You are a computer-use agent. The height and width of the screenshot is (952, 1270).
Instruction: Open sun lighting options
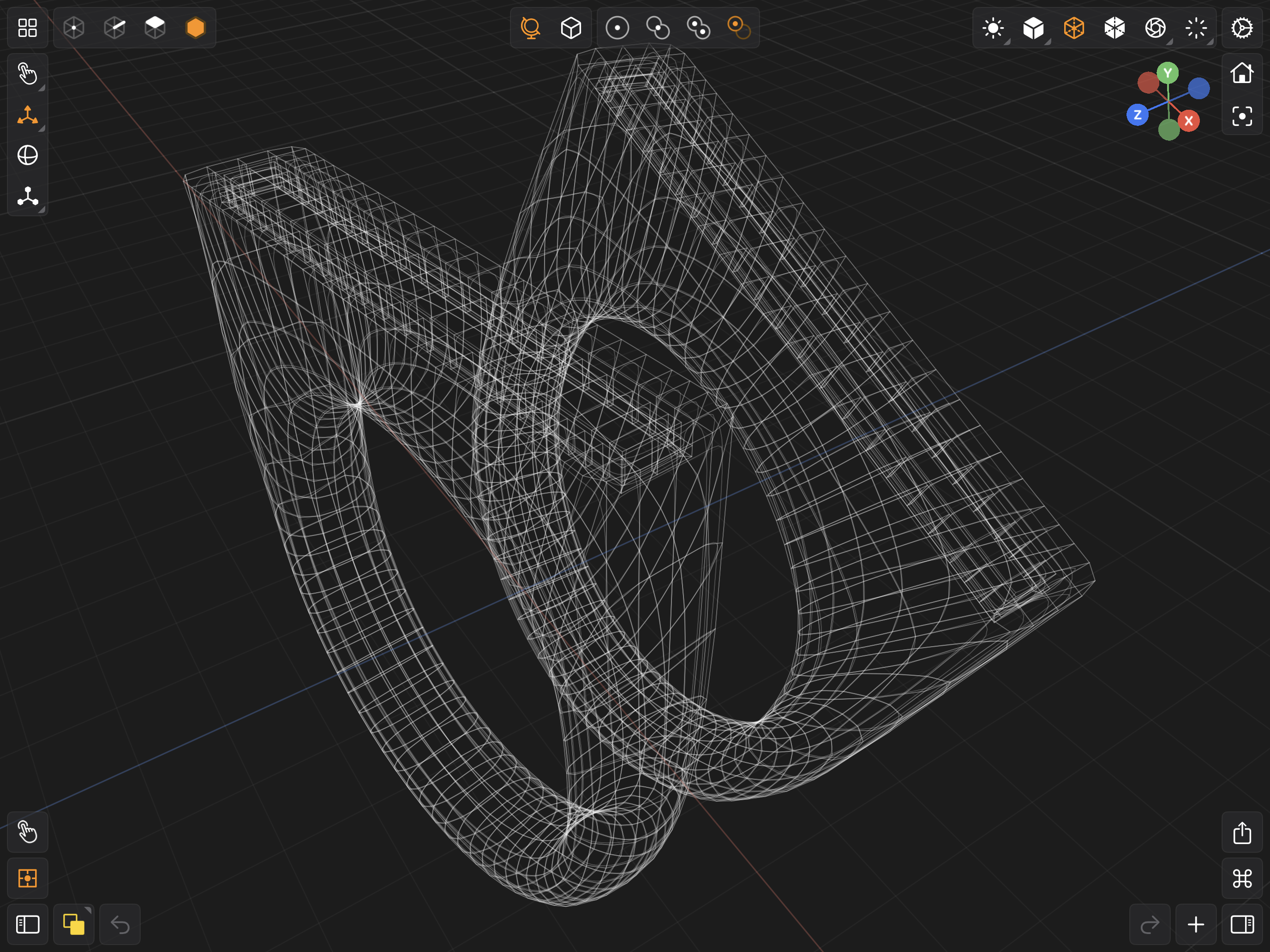(x=993, y=28)
